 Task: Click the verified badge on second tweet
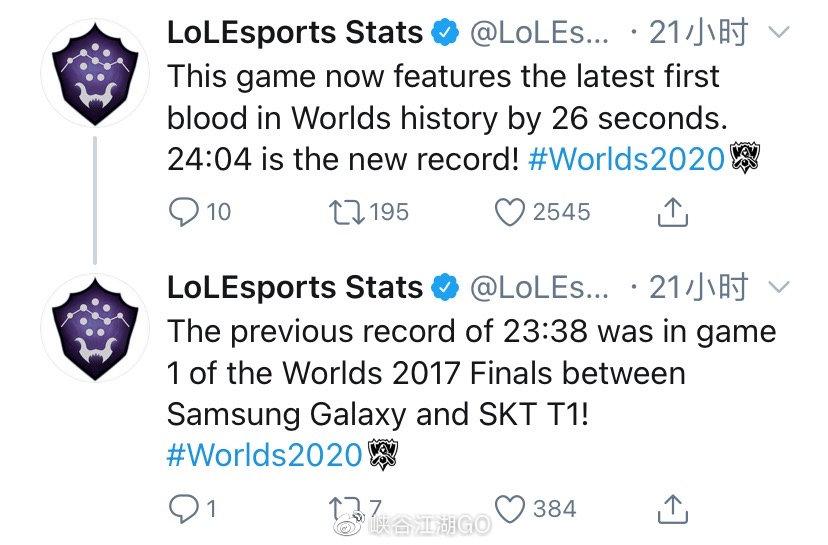[443, 290]
